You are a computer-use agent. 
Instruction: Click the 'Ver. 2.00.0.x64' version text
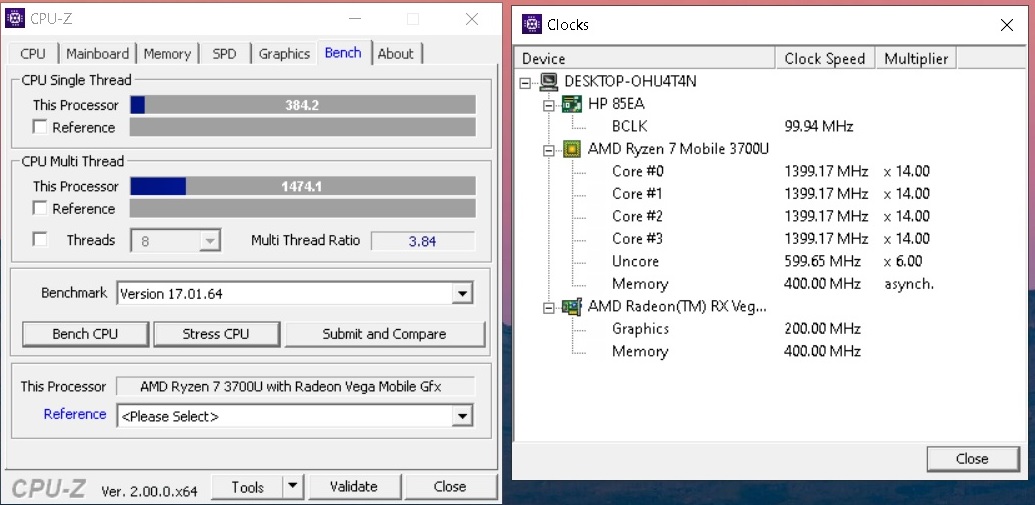pos(149,491)
